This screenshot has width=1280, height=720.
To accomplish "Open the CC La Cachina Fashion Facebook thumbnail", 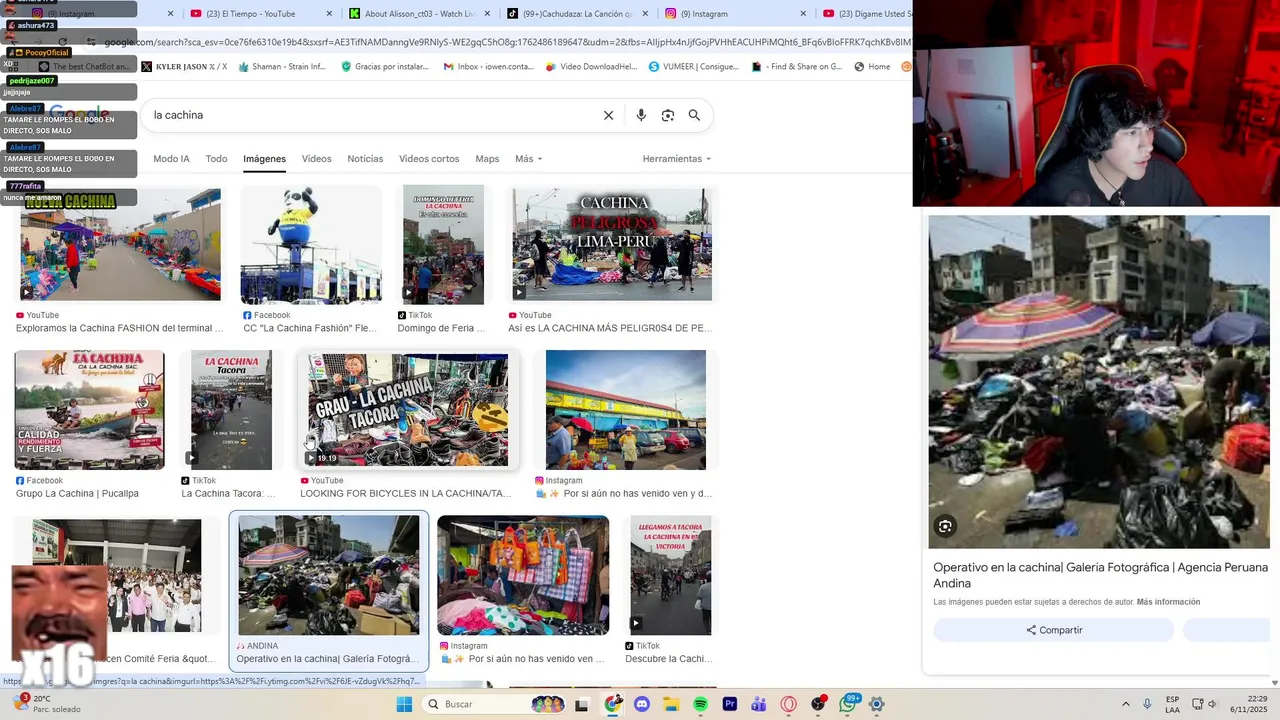I will [x=311, y=245].
